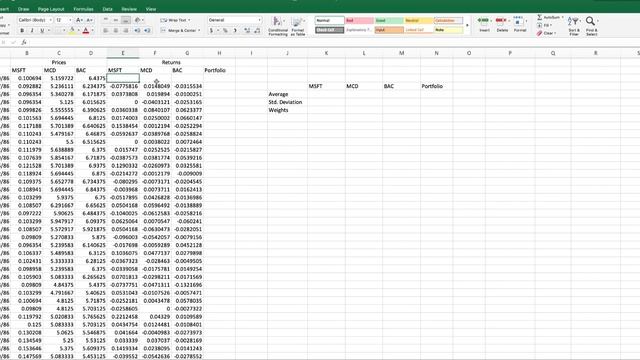The image size is (640, 360).
Task: Apply the Bad cell style
Action: 359,20
